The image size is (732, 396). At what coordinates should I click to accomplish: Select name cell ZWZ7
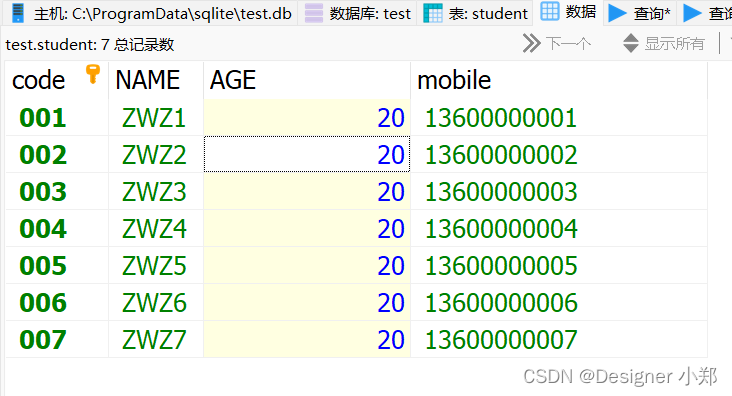[x=156, y=339]
